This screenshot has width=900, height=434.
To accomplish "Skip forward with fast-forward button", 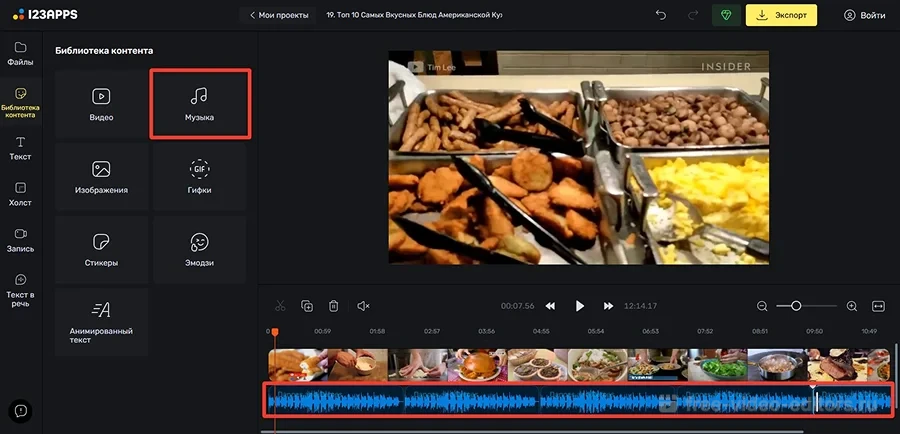I will click(608, 306).
